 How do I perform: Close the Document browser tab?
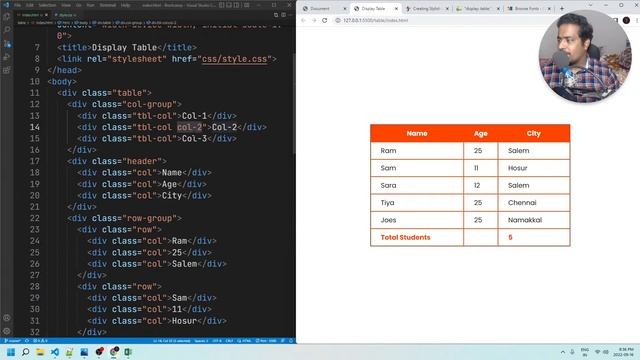click(344, 9)
